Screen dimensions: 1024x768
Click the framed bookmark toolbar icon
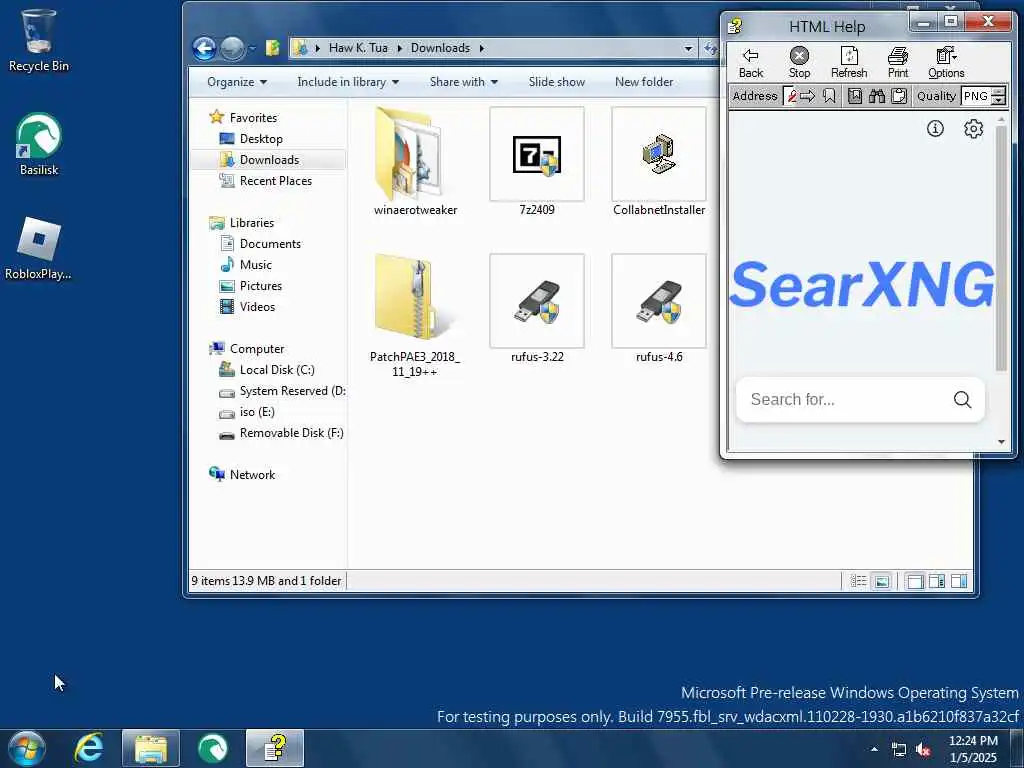pos(855,97)
